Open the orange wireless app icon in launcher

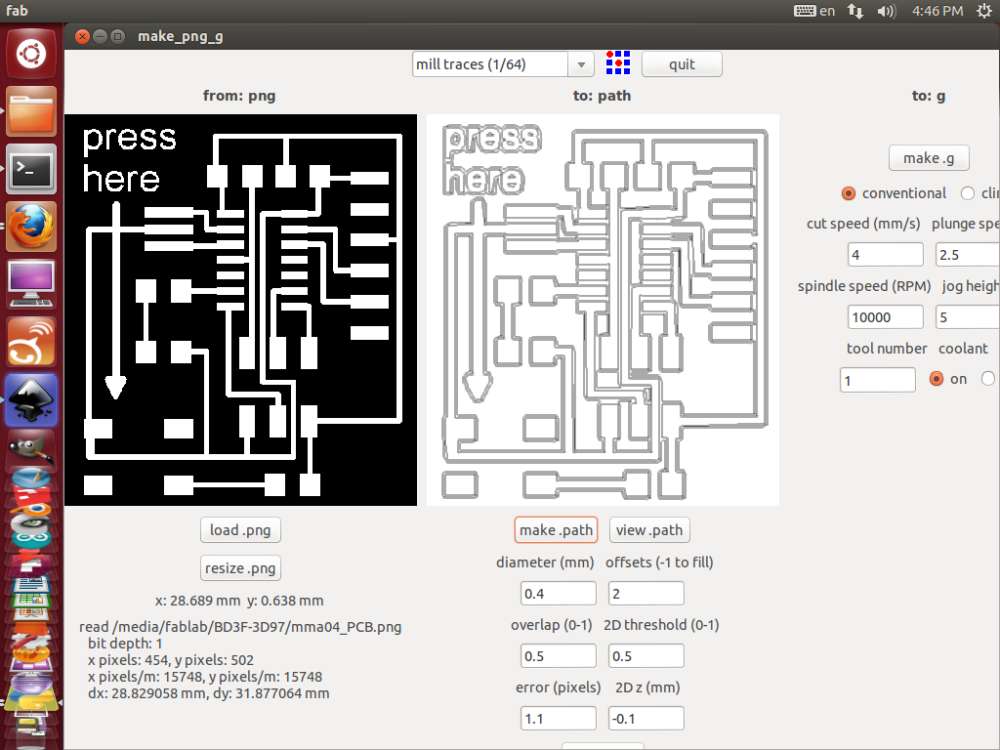click(31, 342)
